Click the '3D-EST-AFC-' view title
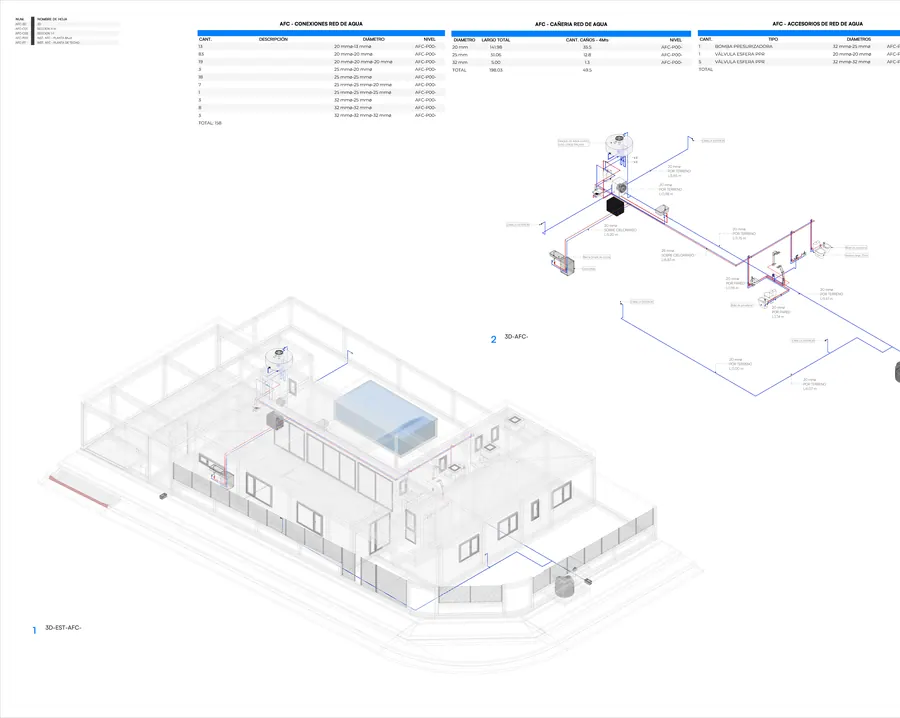Image resolution: width=900 pixels, height=718 pixels. pos(63,628)
